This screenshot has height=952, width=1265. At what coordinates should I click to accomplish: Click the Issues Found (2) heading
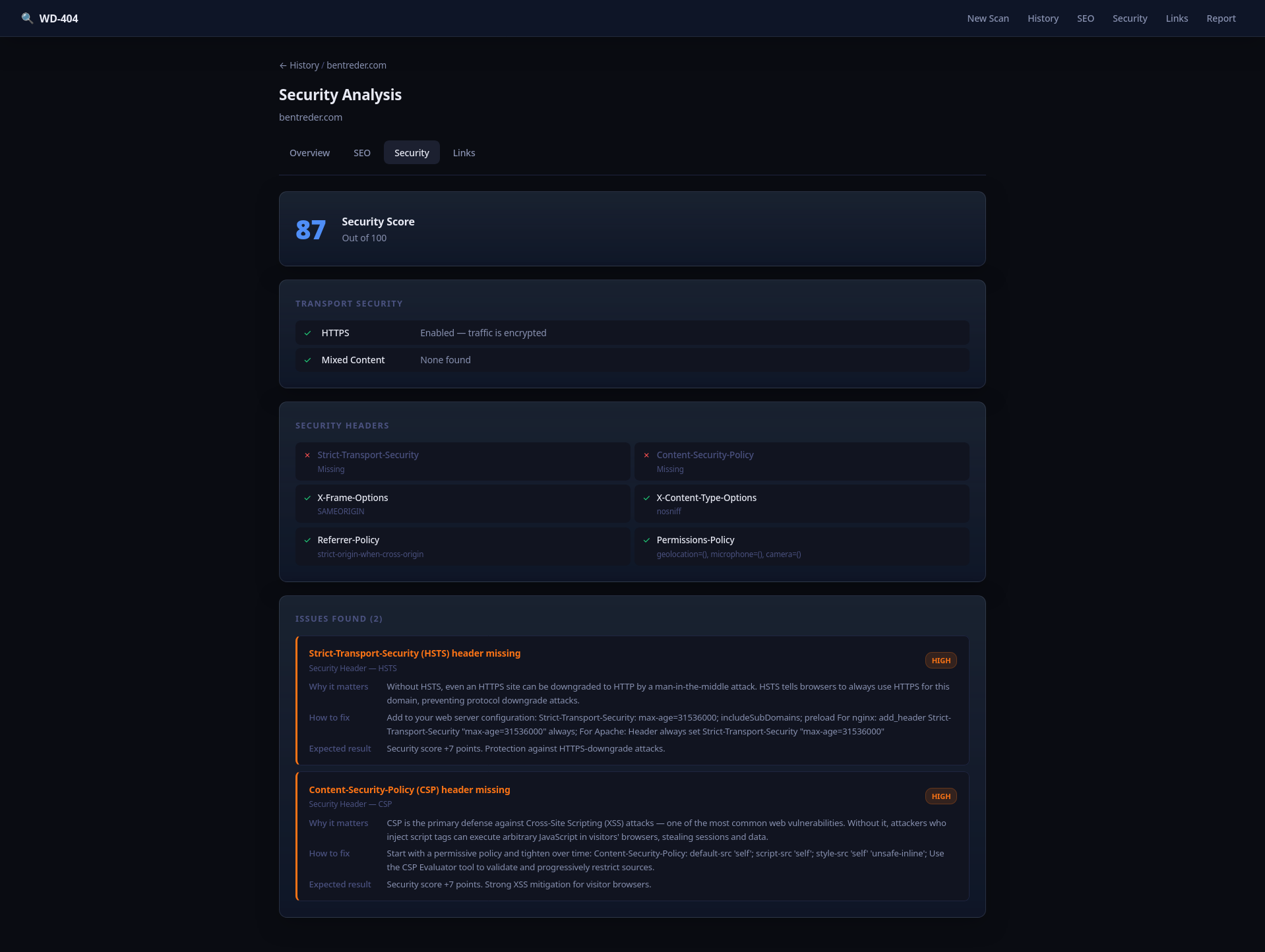click(339, 619)
